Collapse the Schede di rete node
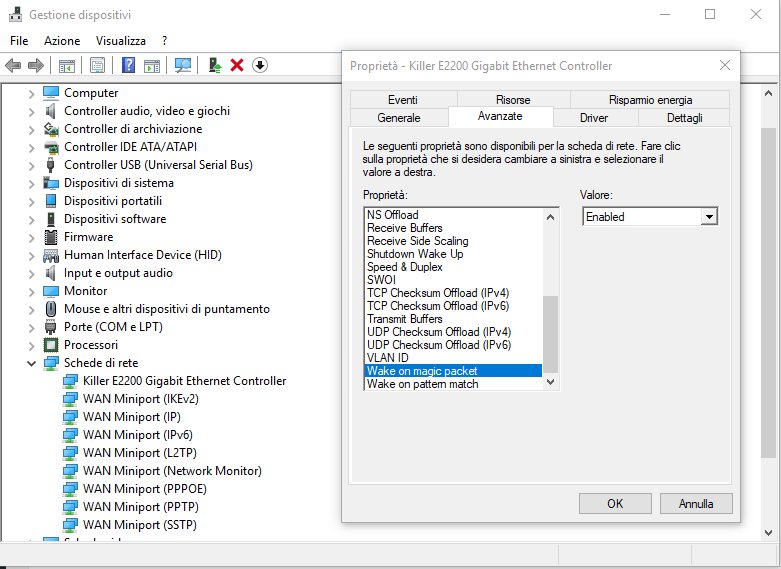 click(31, 363)
